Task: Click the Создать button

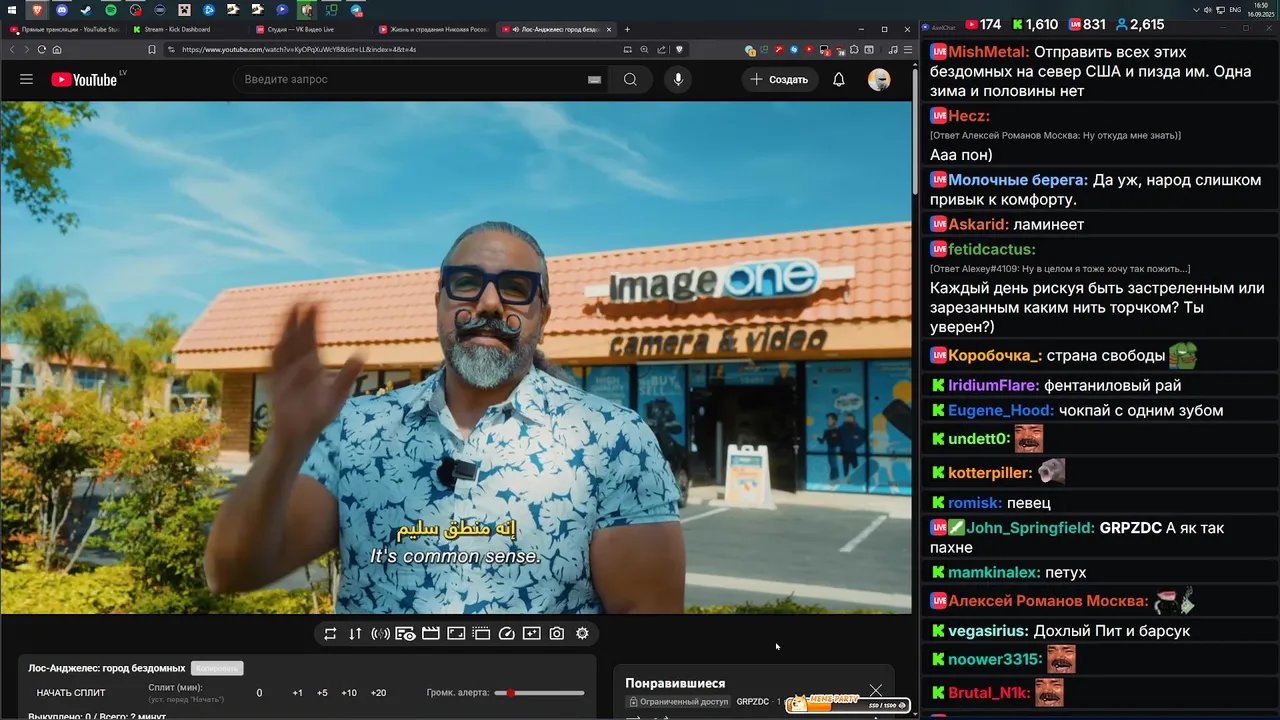Action: (779, 79)
